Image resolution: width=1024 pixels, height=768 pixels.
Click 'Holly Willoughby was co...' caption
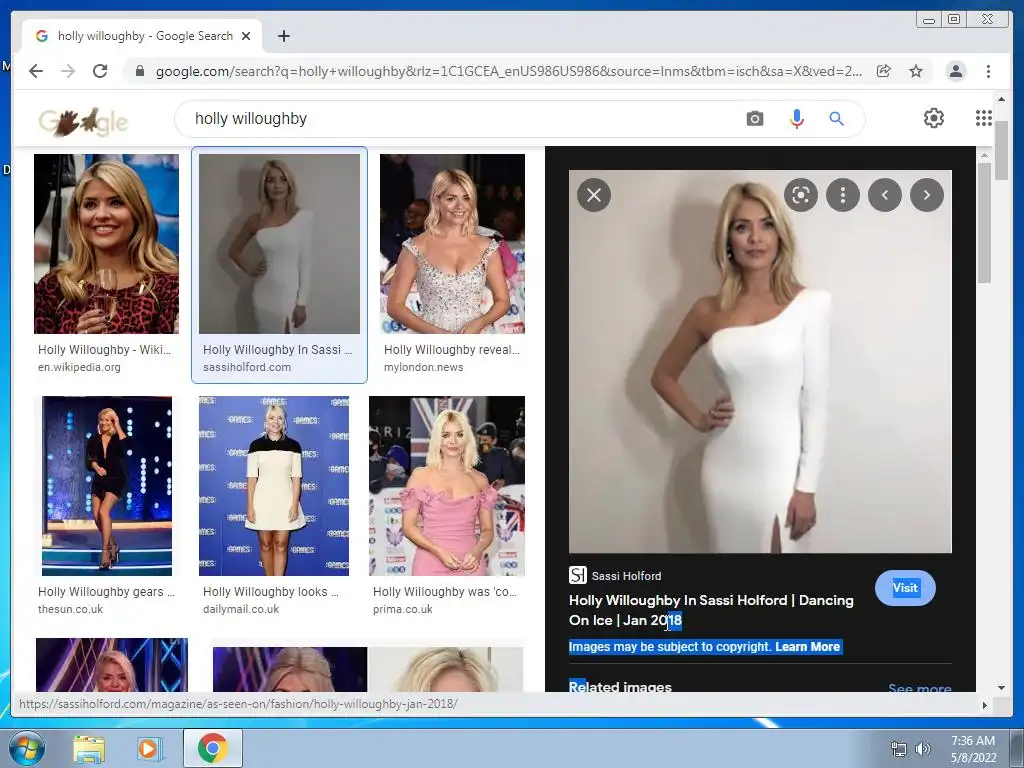[x=445, y=592]
